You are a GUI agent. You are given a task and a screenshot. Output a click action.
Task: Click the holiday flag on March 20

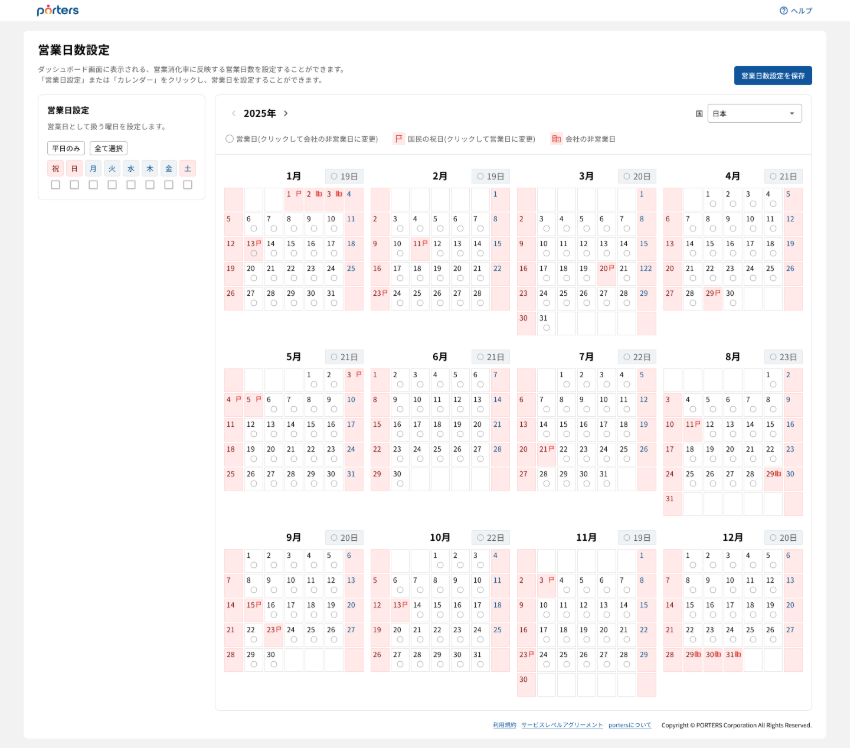pos(611,268)
